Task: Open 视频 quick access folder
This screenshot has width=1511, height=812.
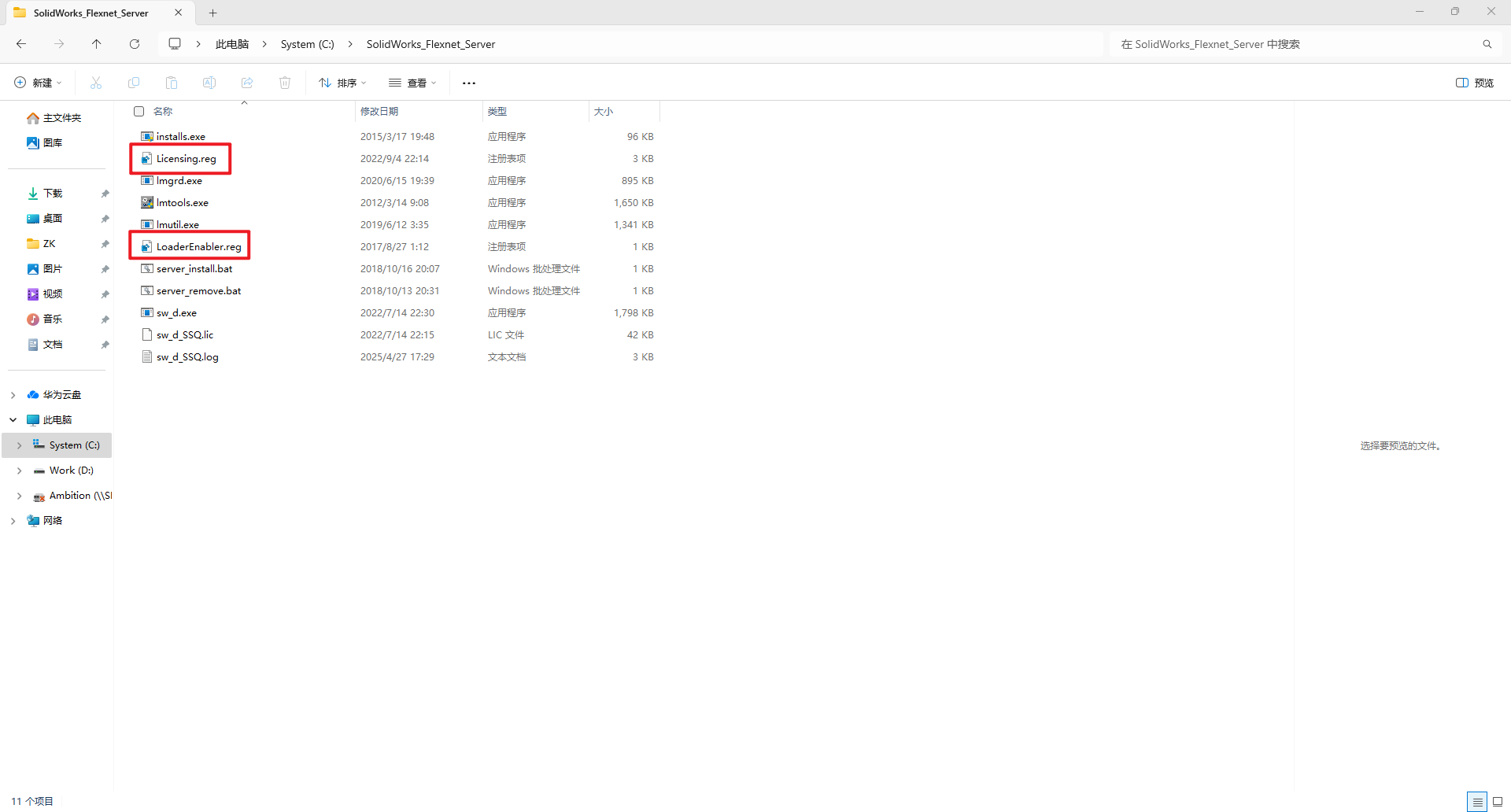Action: tap(46, 294)
